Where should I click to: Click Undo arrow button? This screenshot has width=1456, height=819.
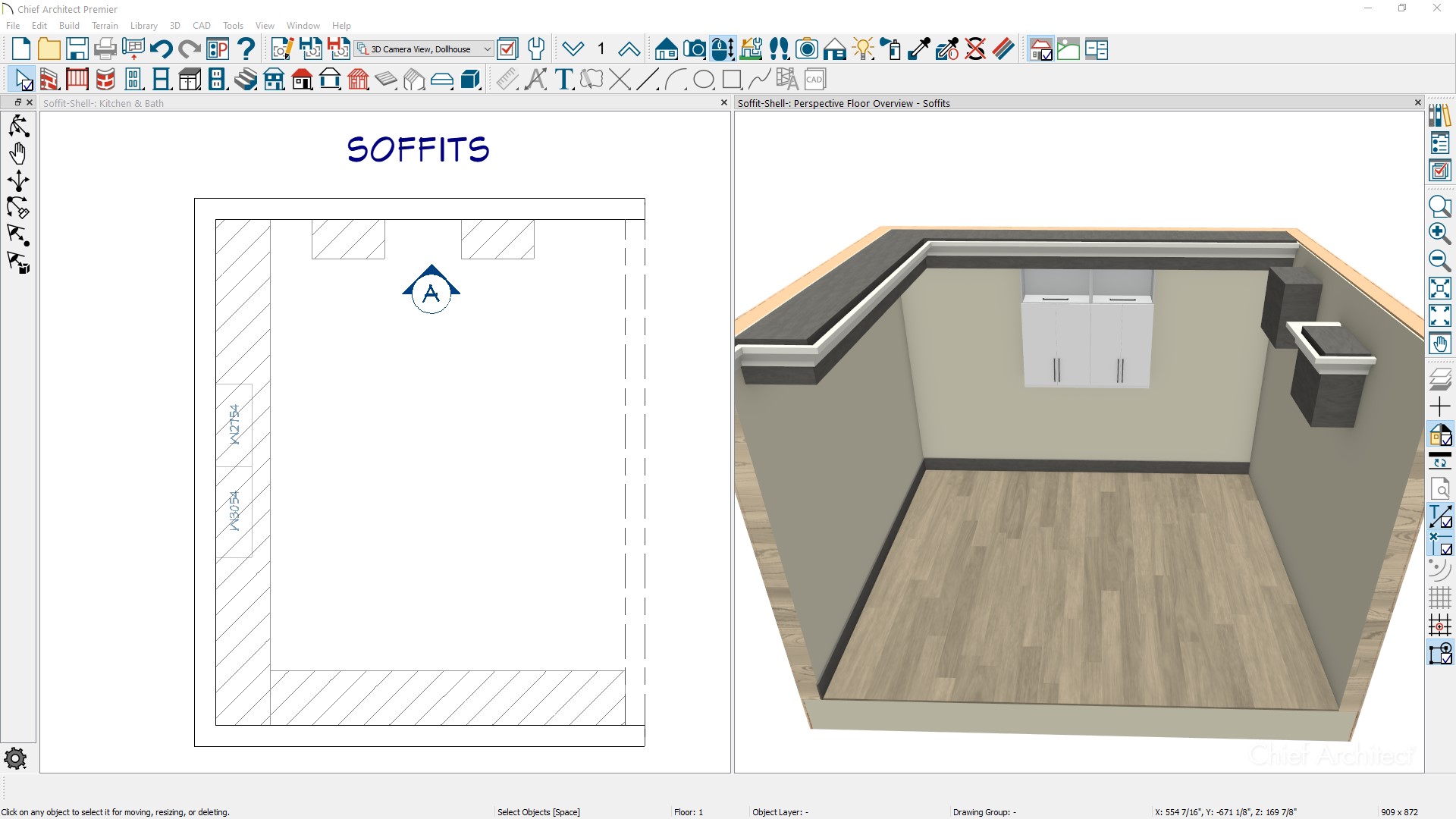(161, 49)
